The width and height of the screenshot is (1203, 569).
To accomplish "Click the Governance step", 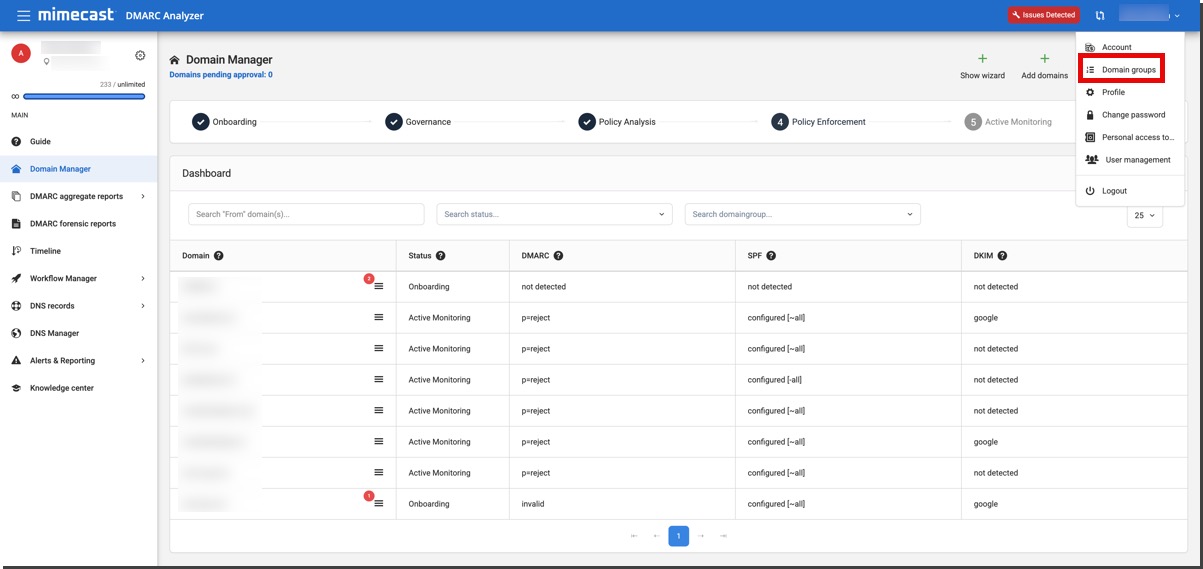I will click(x=418, y=122).
